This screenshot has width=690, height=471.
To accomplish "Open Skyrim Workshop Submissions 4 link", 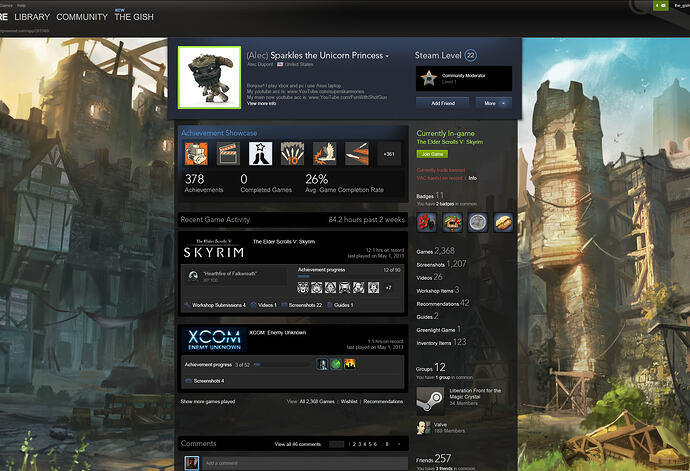I will tap(215, 305).
